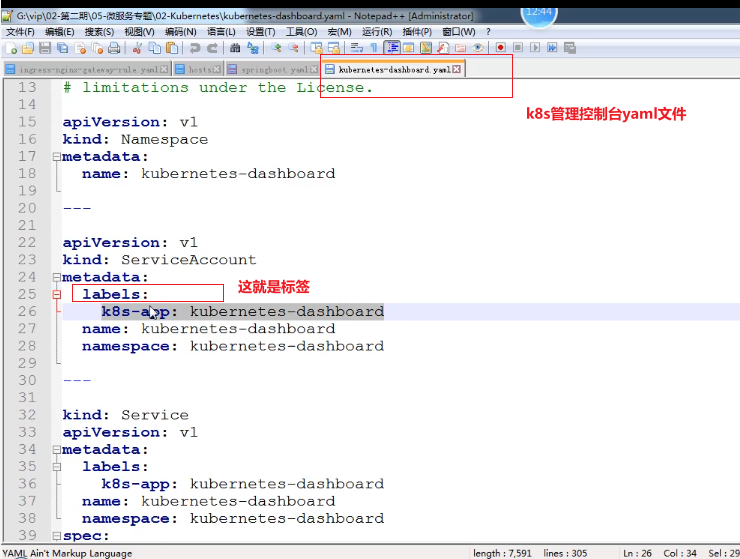The image size is (740, 559).
Task: Toggle show all characters pilcrow icon
Action: pos(374,48)
